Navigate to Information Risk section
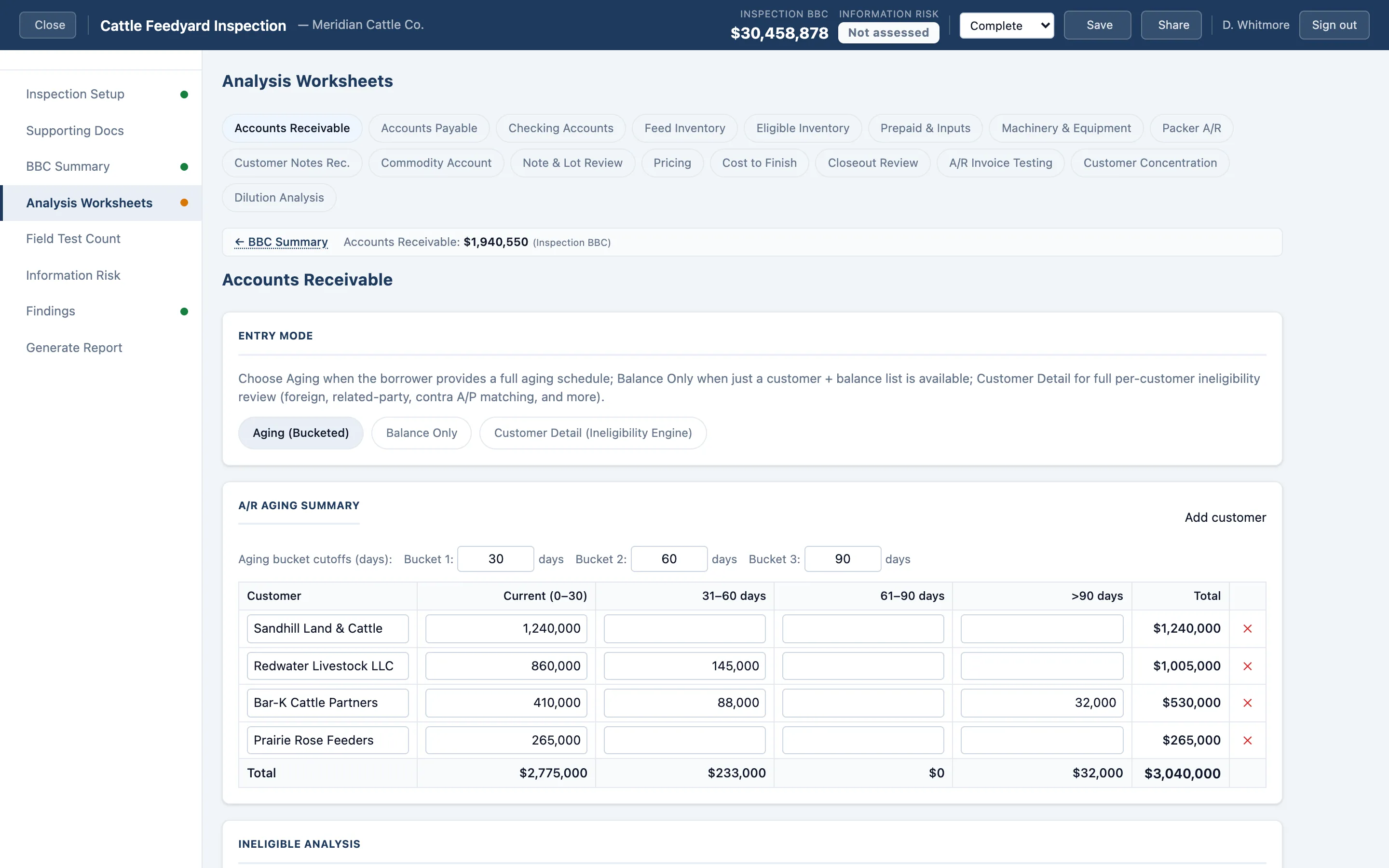 (x=101, y=275)
